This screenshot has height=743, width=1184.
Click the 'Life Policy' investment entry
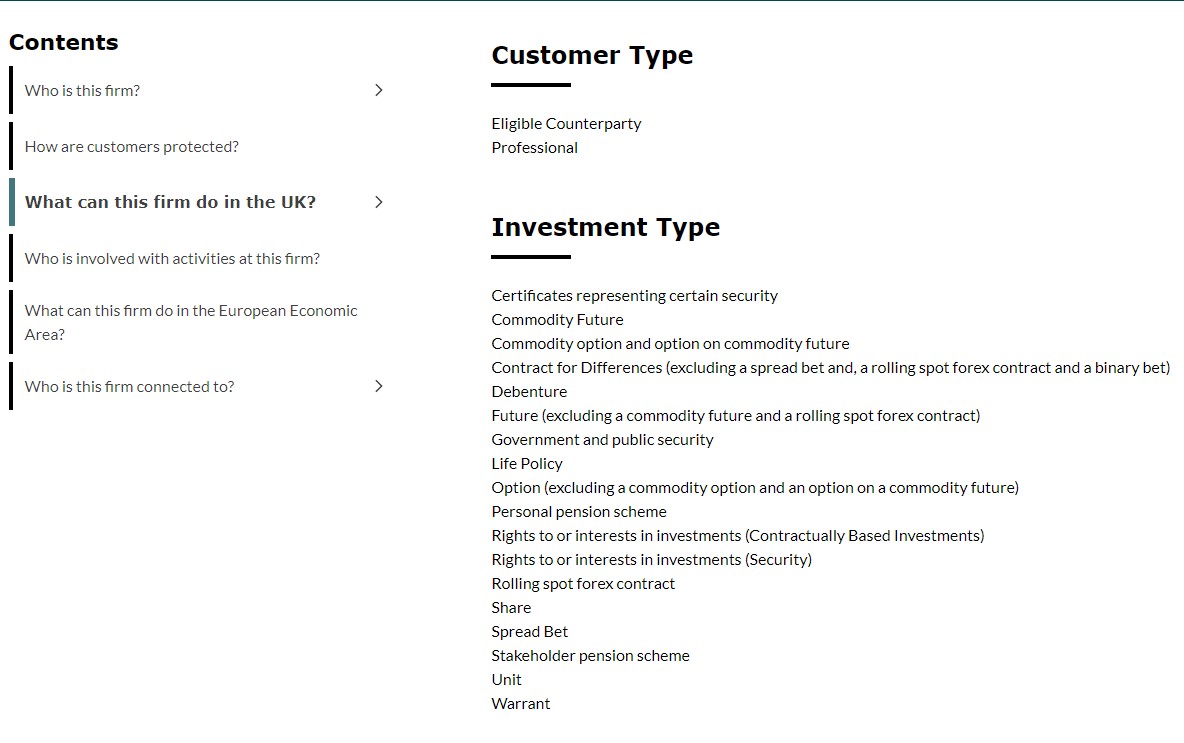coord(526,464)
